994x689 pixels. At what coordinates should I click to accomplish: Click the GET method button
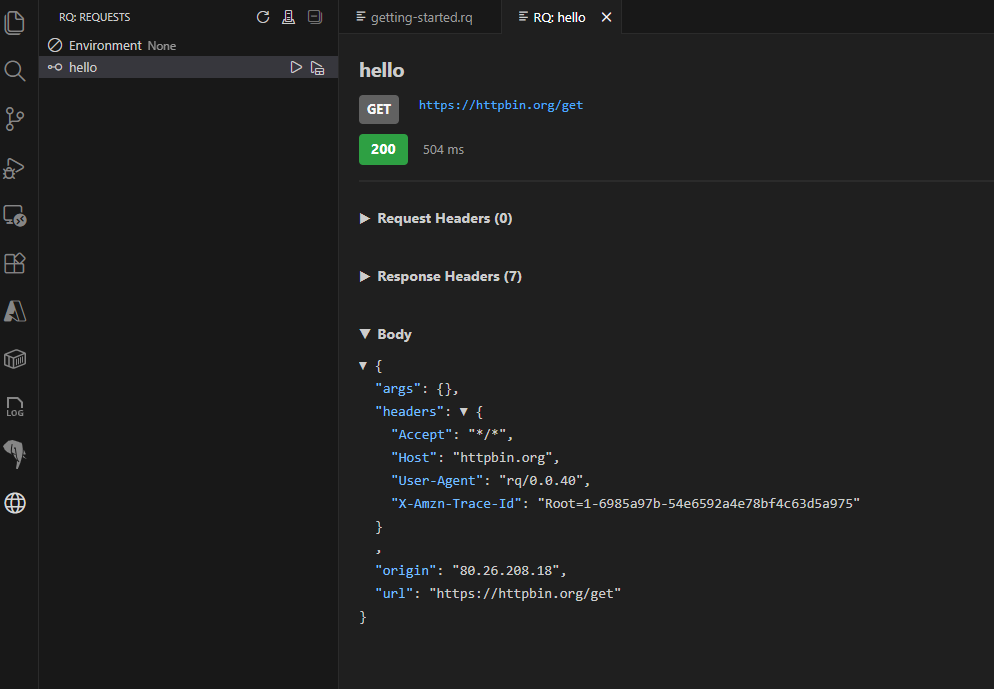tap(379, 109)
